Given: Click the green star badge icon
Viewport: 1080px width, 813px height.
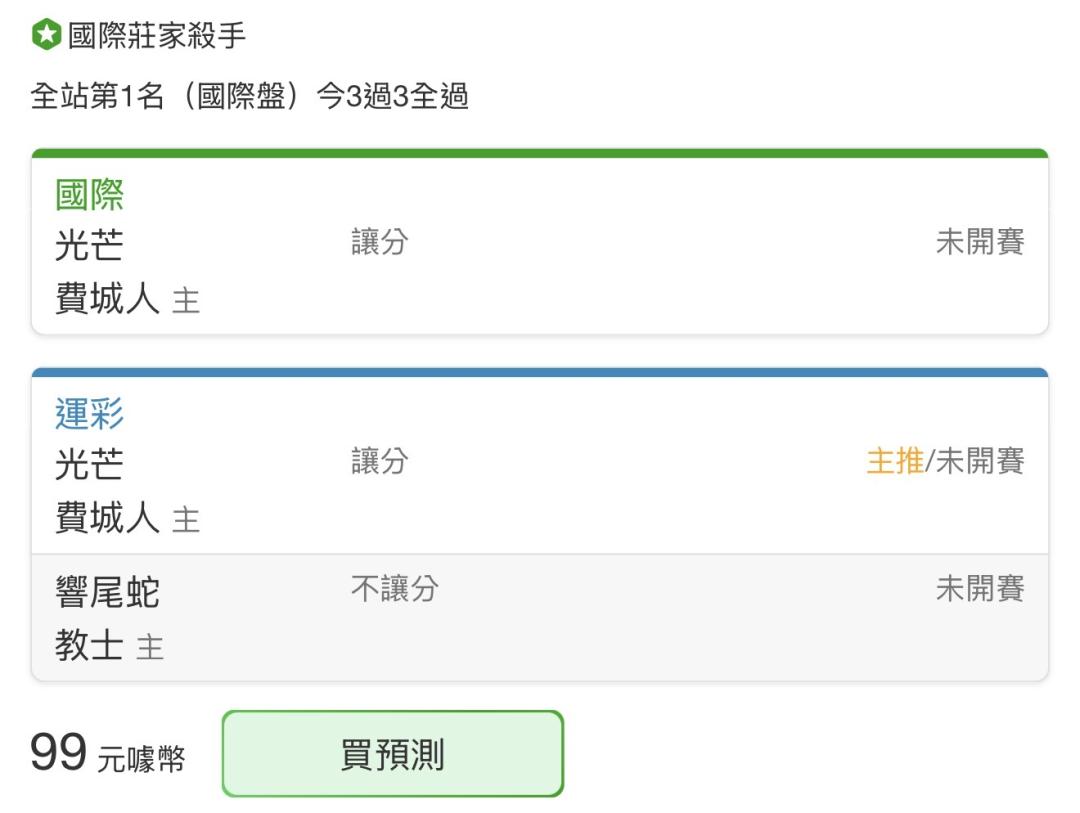Looking at the screenshot, I should (46, 34).
